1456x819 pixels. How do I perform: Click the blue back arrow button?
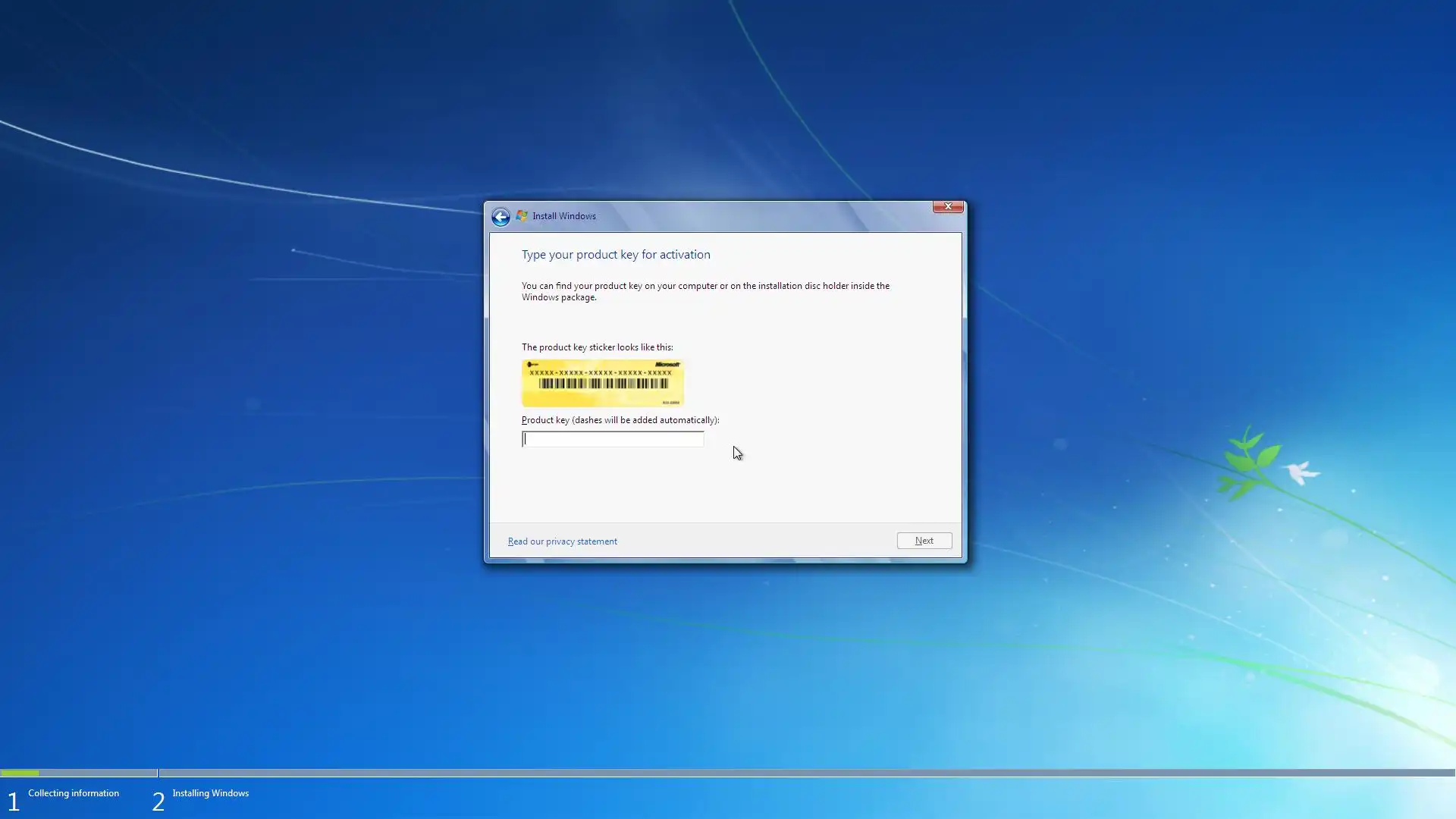tap(500, 218)
